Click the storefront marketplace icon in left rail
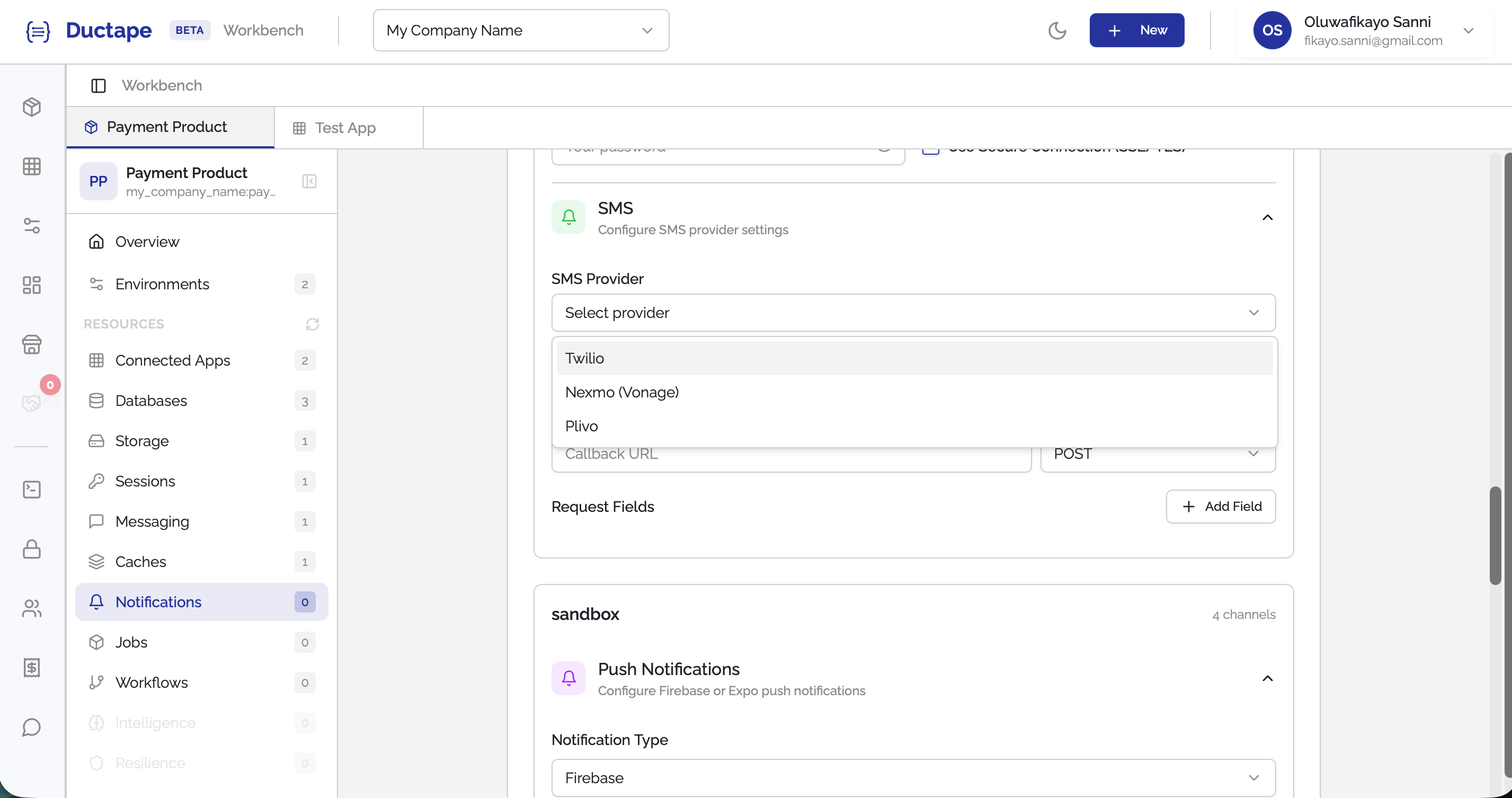 (32, 344)
